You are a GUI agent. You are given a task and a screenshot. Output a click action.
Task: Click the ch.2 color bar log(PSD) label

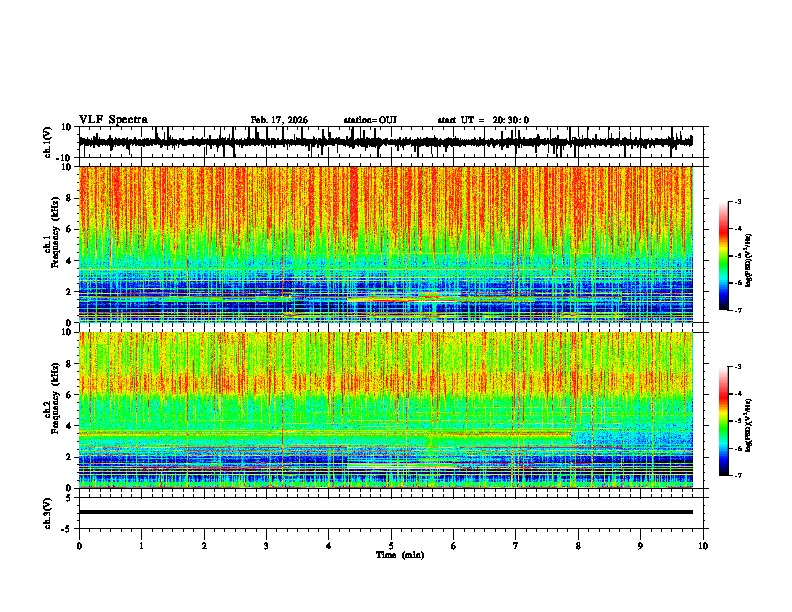pos(748,425)
